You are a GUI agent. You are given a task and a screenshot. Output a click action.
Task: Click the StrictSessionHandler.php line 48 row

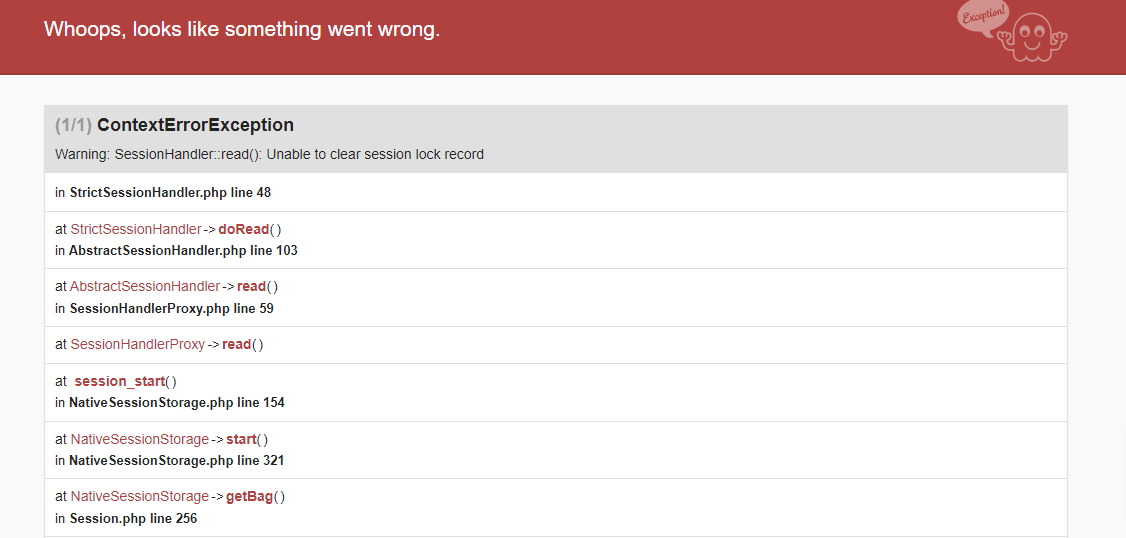click(170, 192)
